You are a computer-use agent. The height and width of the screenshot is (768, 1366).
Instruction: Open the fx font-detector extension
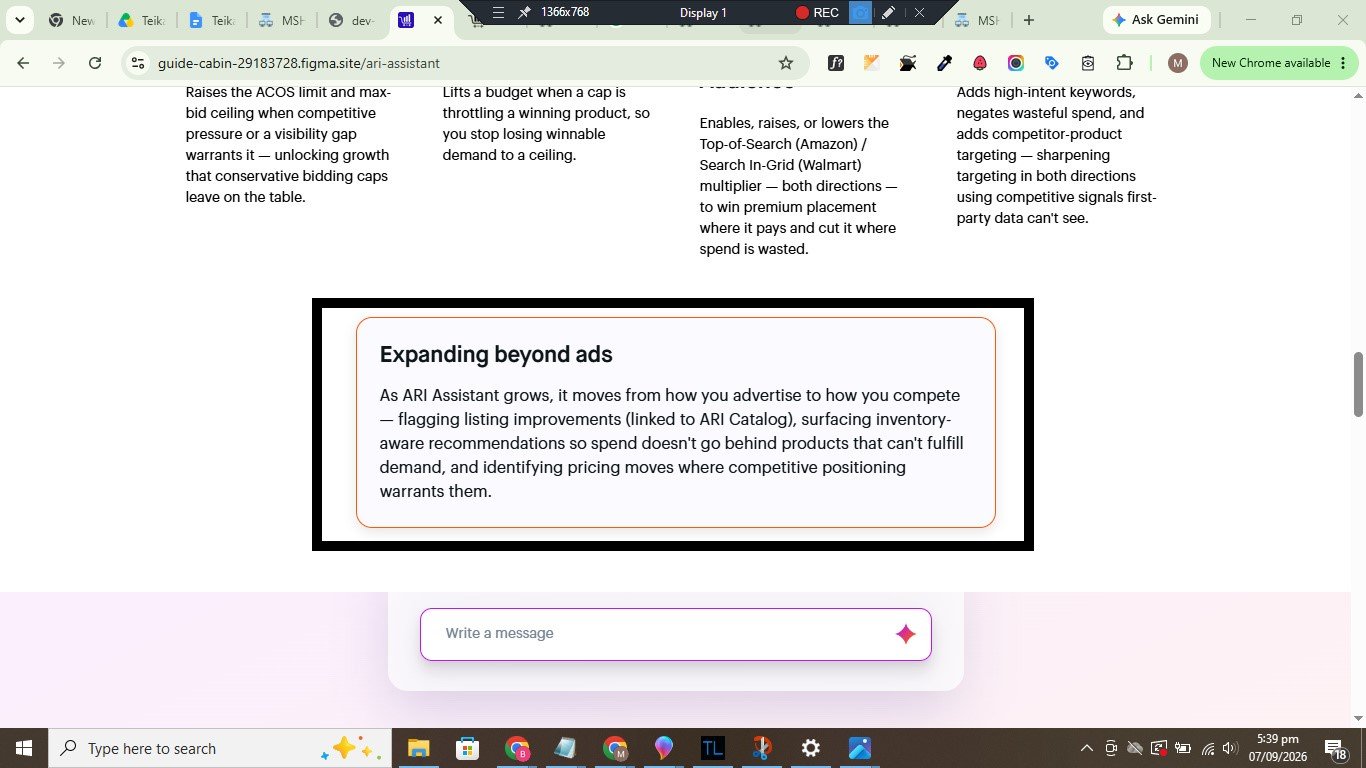point(836,63)
